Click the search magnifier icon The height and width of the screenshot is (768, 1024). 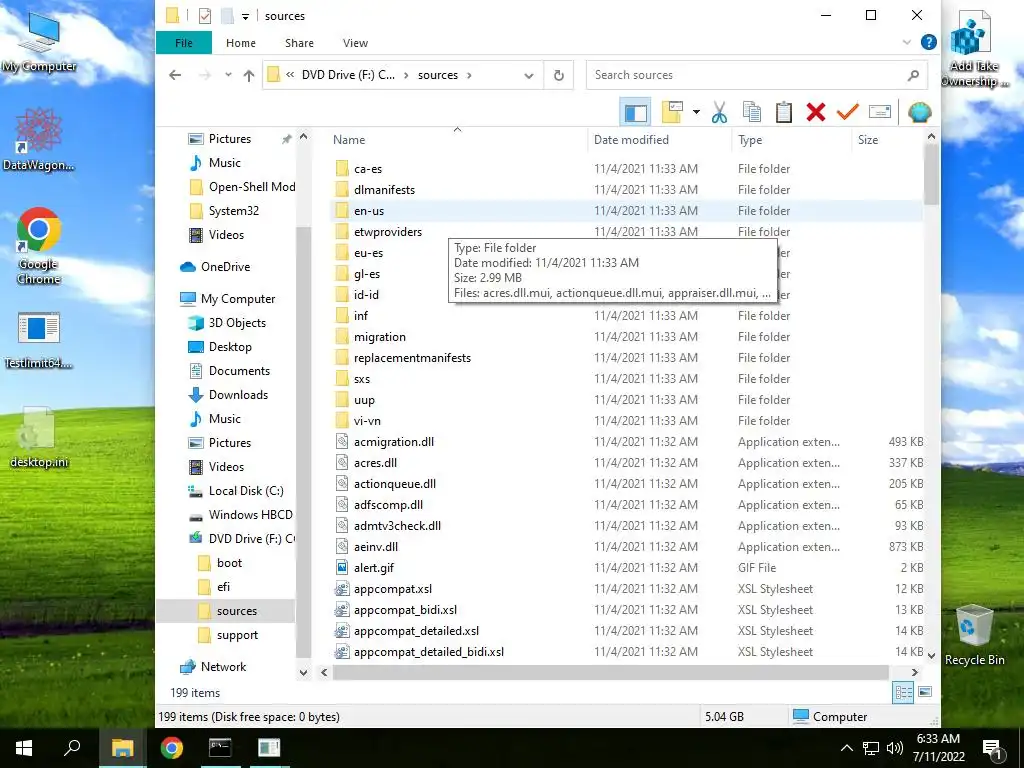click(914, 75)
